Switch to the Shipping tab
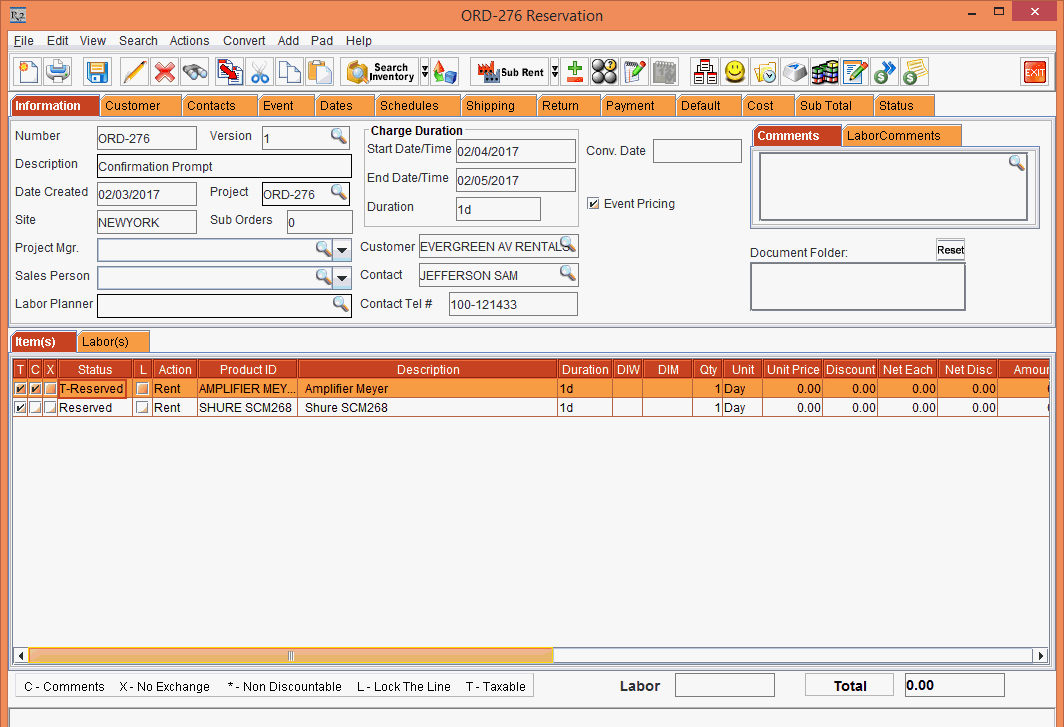This screenshot has height=727, width=1064. click(490, 106)
